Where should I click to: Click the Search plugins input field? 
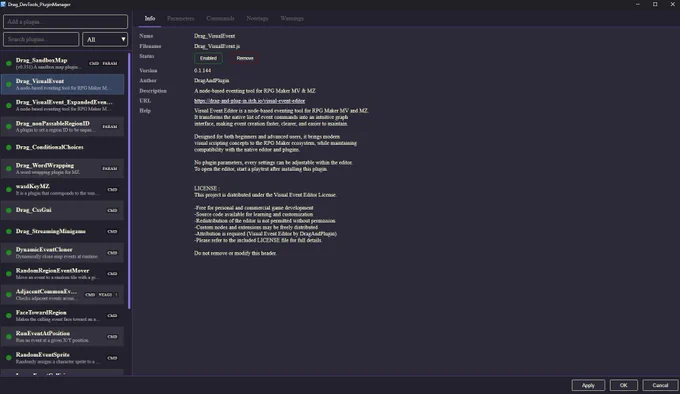(x=41, y=39)
